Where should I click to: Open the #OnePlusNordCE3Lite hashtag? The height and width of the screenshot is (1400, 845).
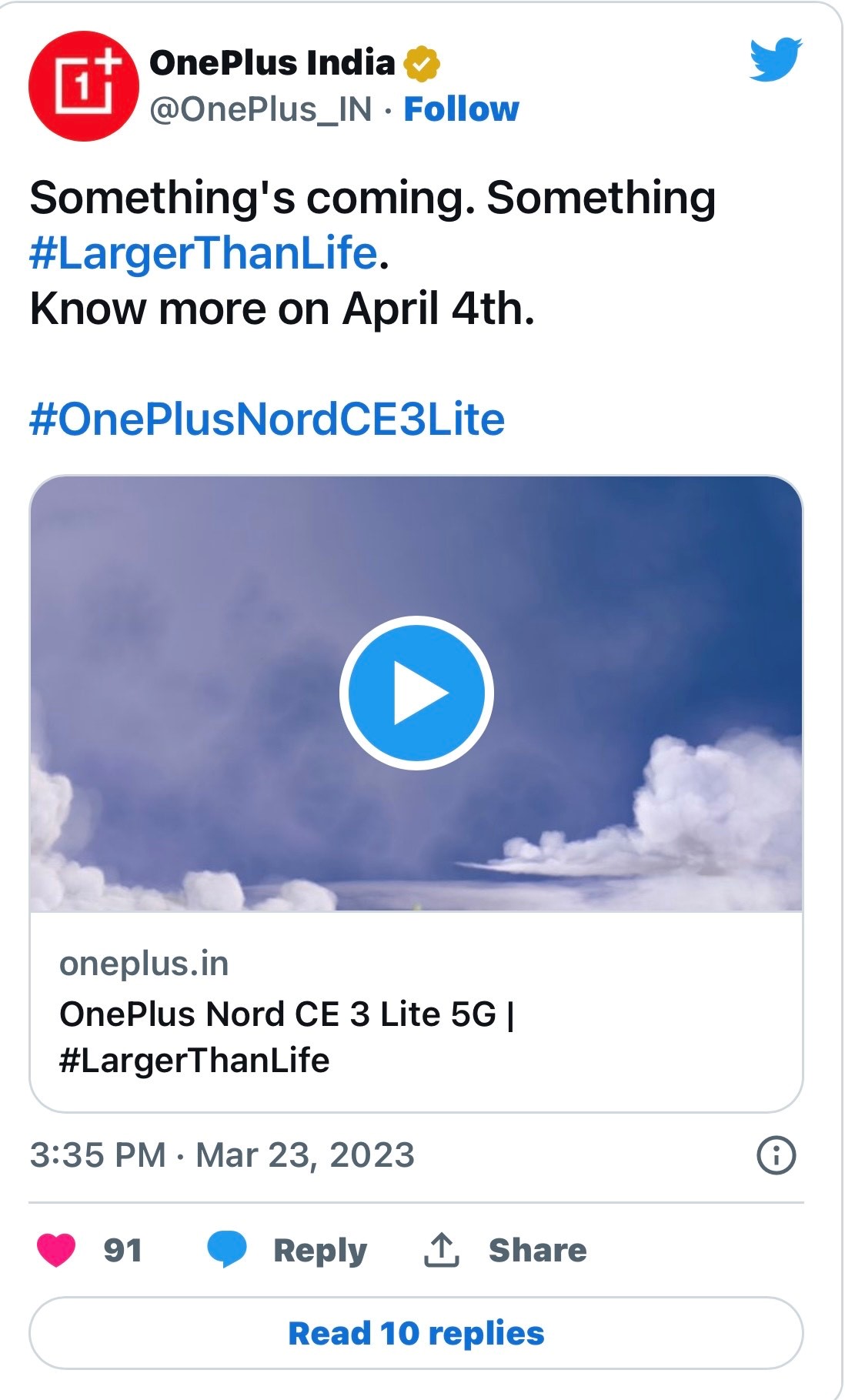(267, 419)
